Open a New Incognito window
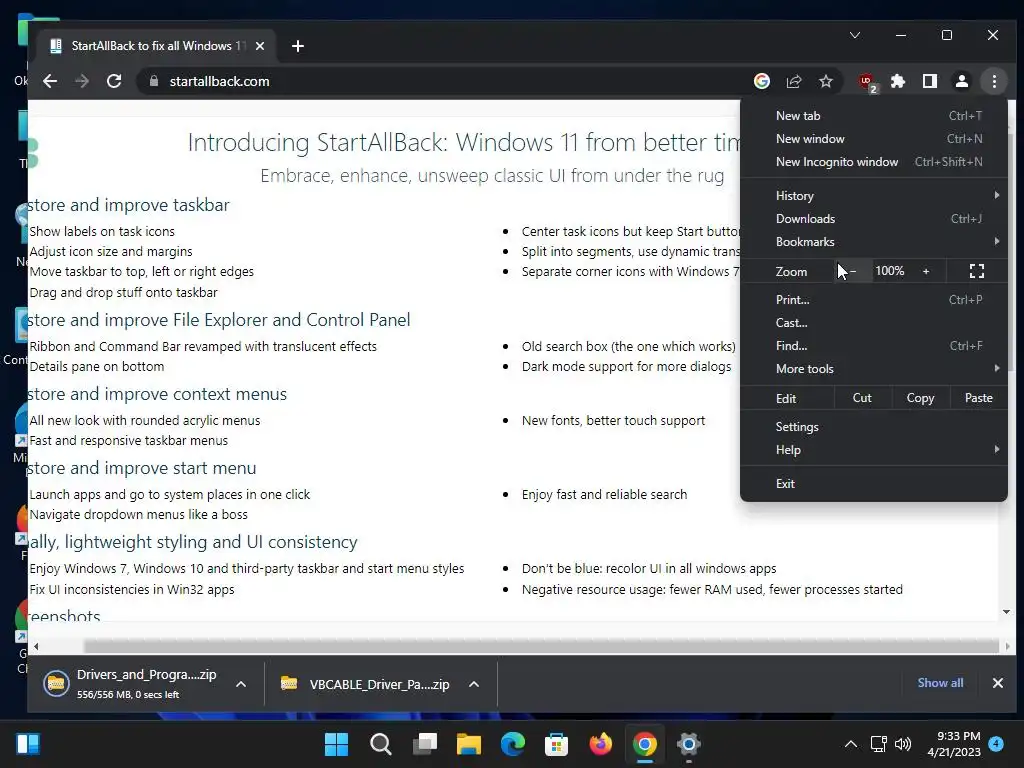Image resolution: width=1024 pixels, height=768 pixels. pos(874,161)
